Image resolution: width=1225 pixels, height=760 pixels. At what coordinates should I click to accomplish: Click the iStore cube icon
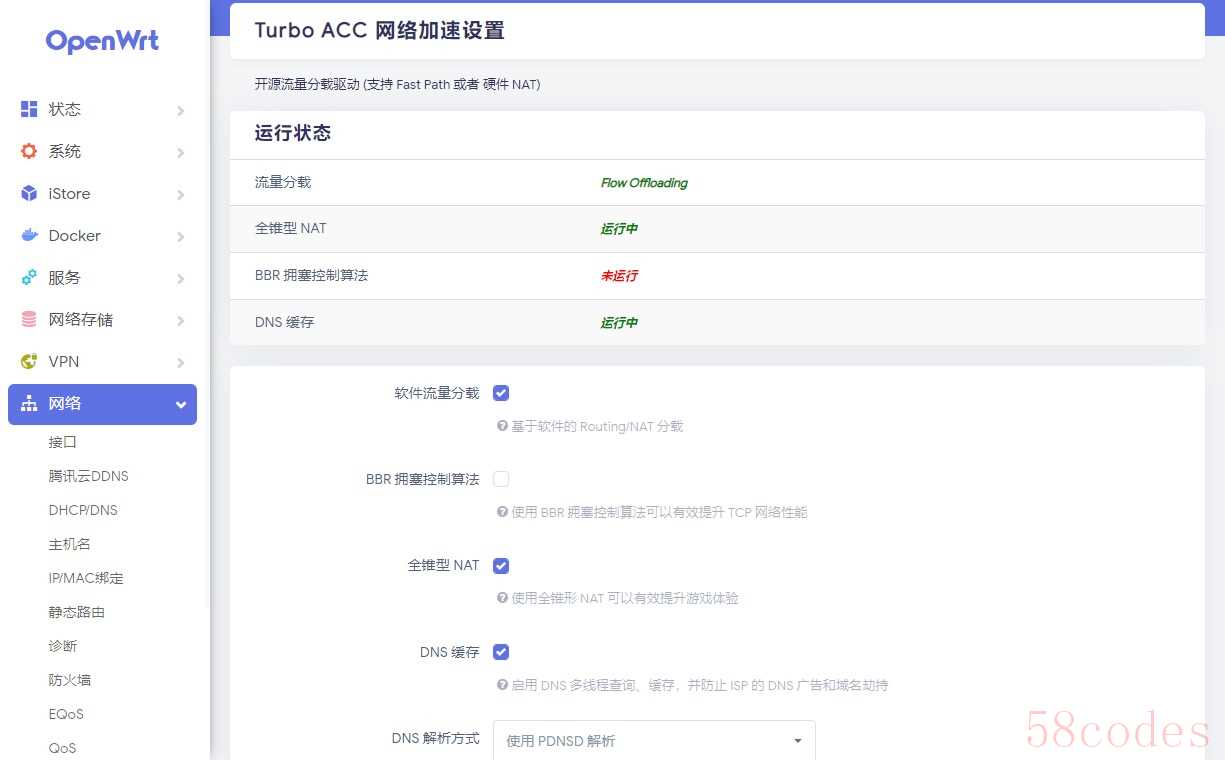tap(29, 193)
